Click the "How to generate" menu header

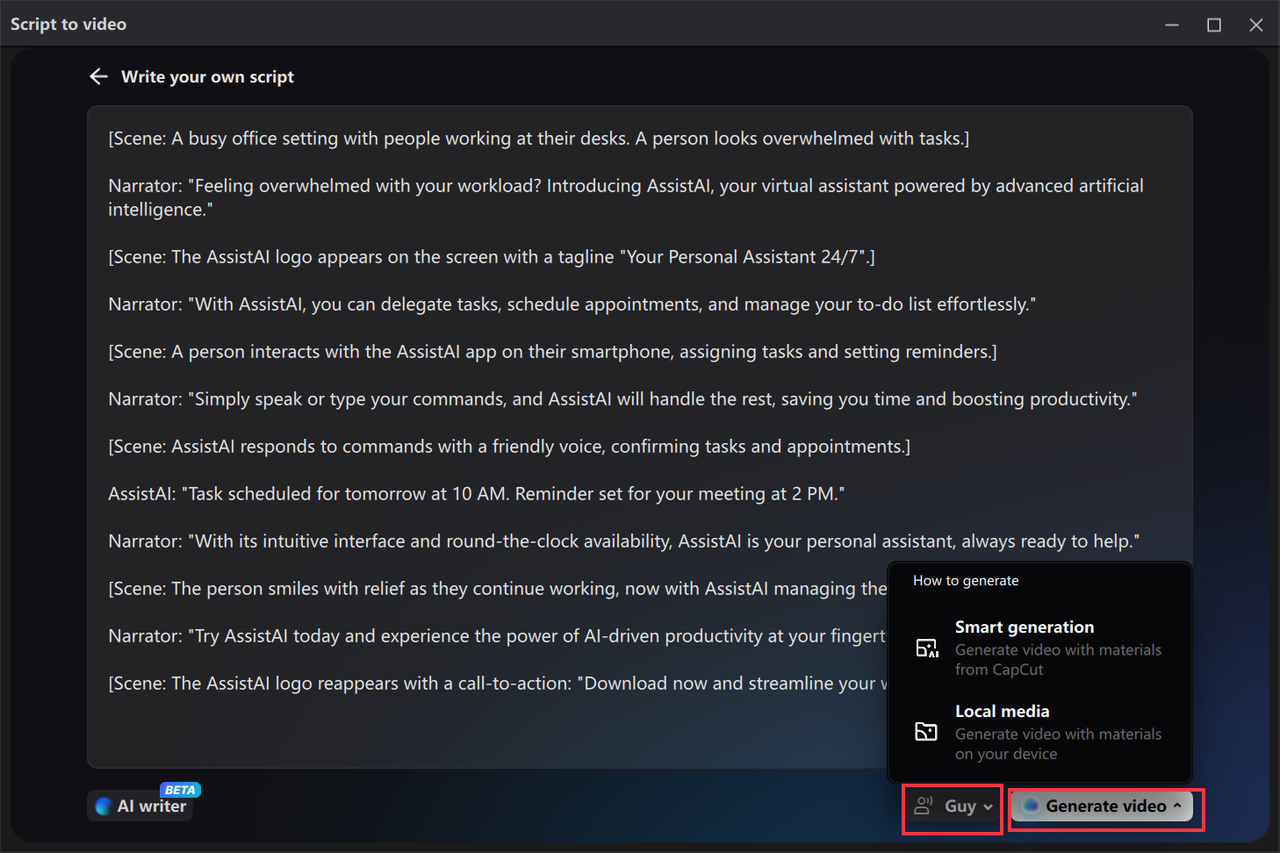[966, 580]
